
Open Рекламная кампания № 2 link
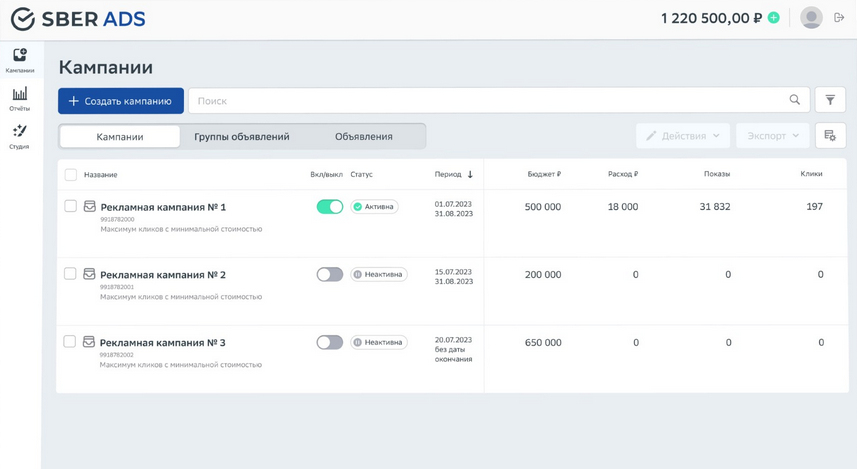tap(163, 275)
